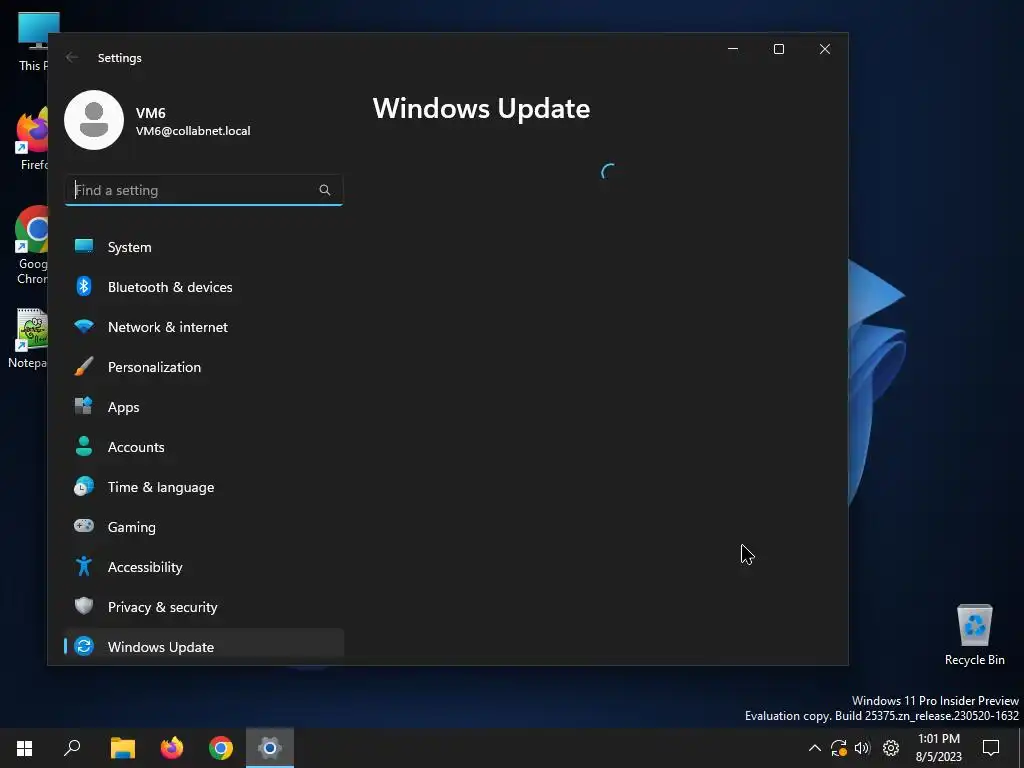This screenshot has height=768, width=1024.
Task: Select Windows Update in the sidebar
Action: (x=204, y=647)
